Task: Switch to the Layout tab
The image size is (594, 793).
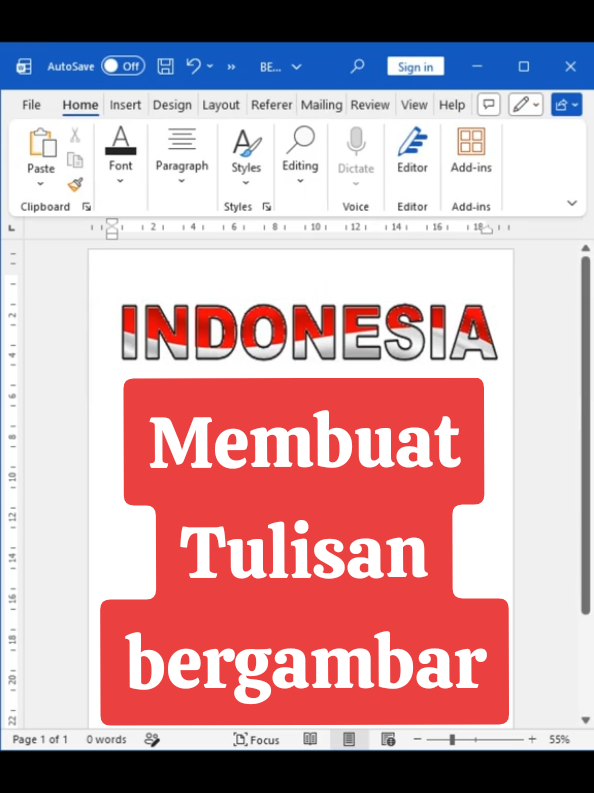Action: pyautogui.click(x=221, y=105)
